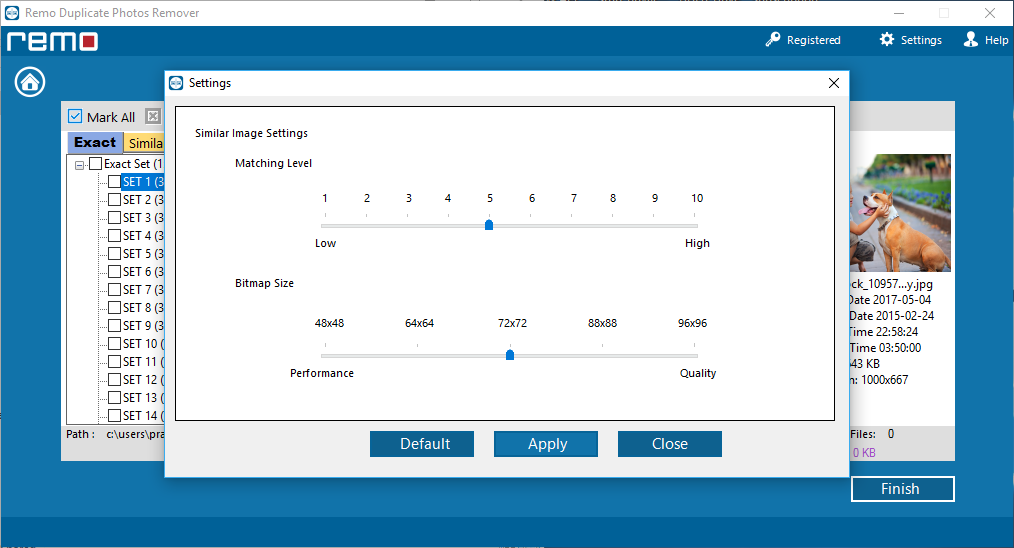The image size is (1014, 548).
Task: Click the Performance label
Action: coord(321,373)
